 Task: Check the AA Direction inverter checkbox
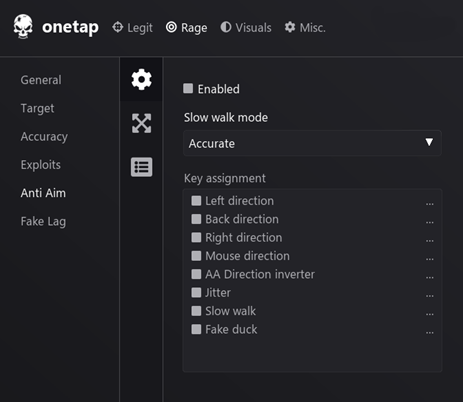[196, 274]
